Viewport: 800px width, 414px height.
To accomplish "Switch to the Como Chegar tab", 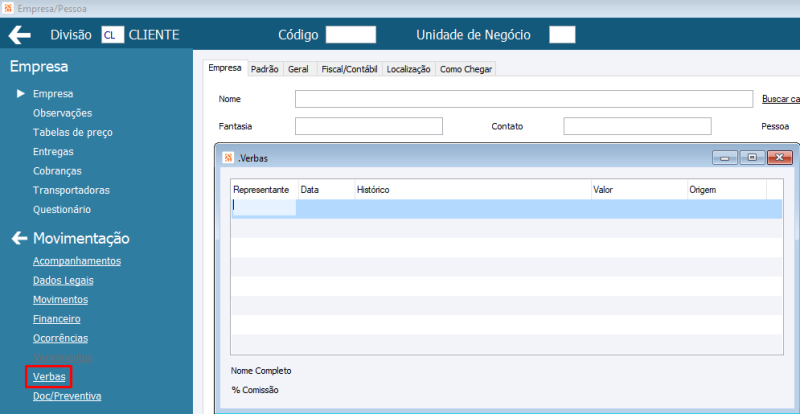I will pos(466,69).
